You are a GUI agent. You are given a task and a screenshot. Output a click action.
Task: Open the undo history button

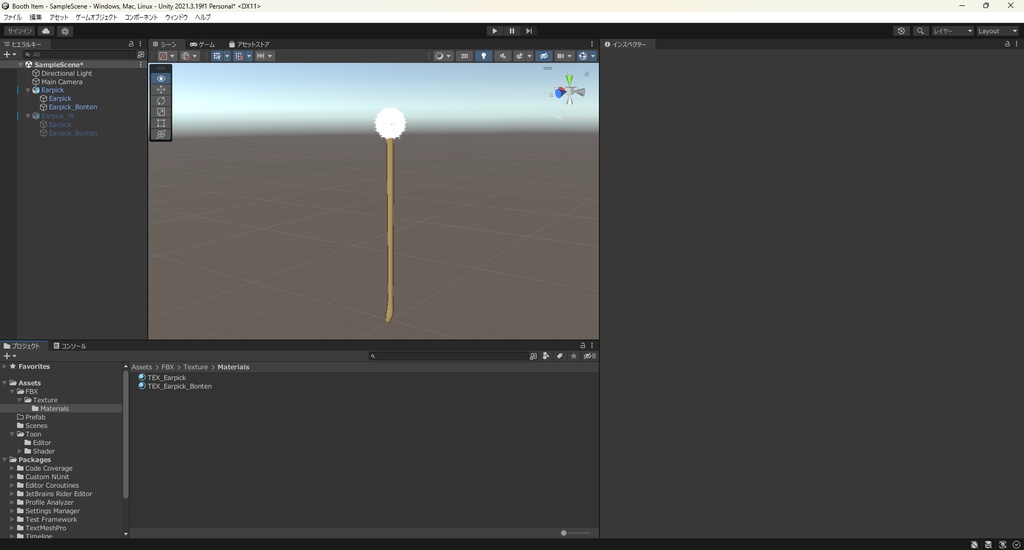point(901,31)
